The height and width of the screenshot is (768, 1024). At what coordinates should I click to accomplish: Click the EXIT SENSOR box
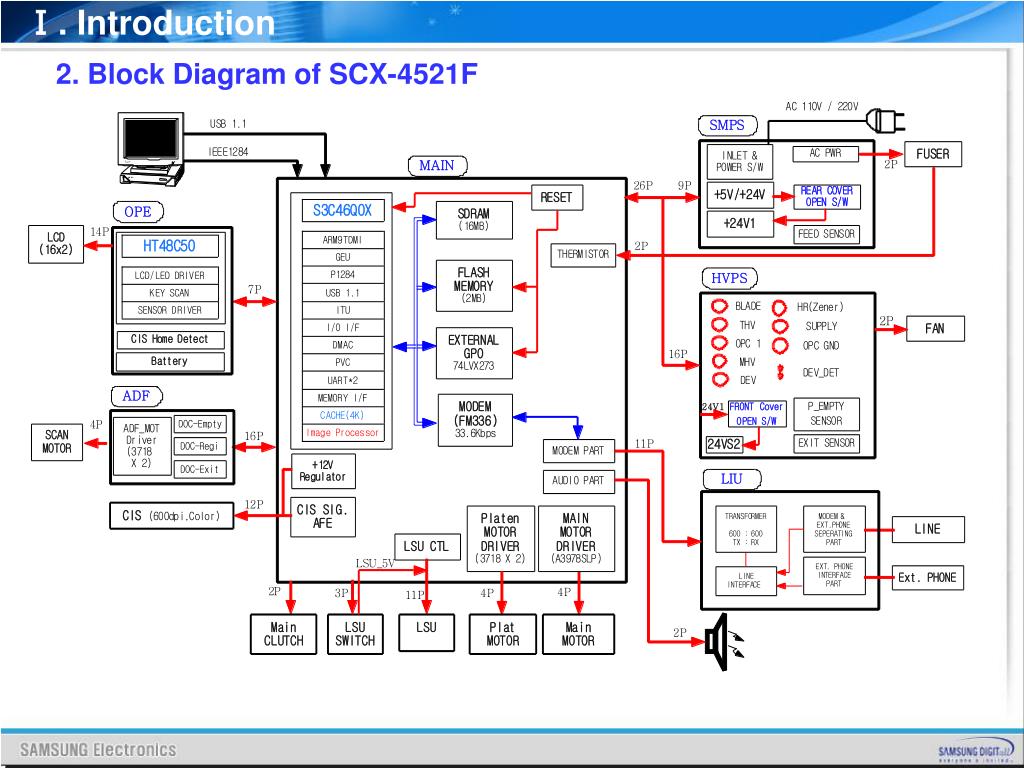tap(827, 443)
